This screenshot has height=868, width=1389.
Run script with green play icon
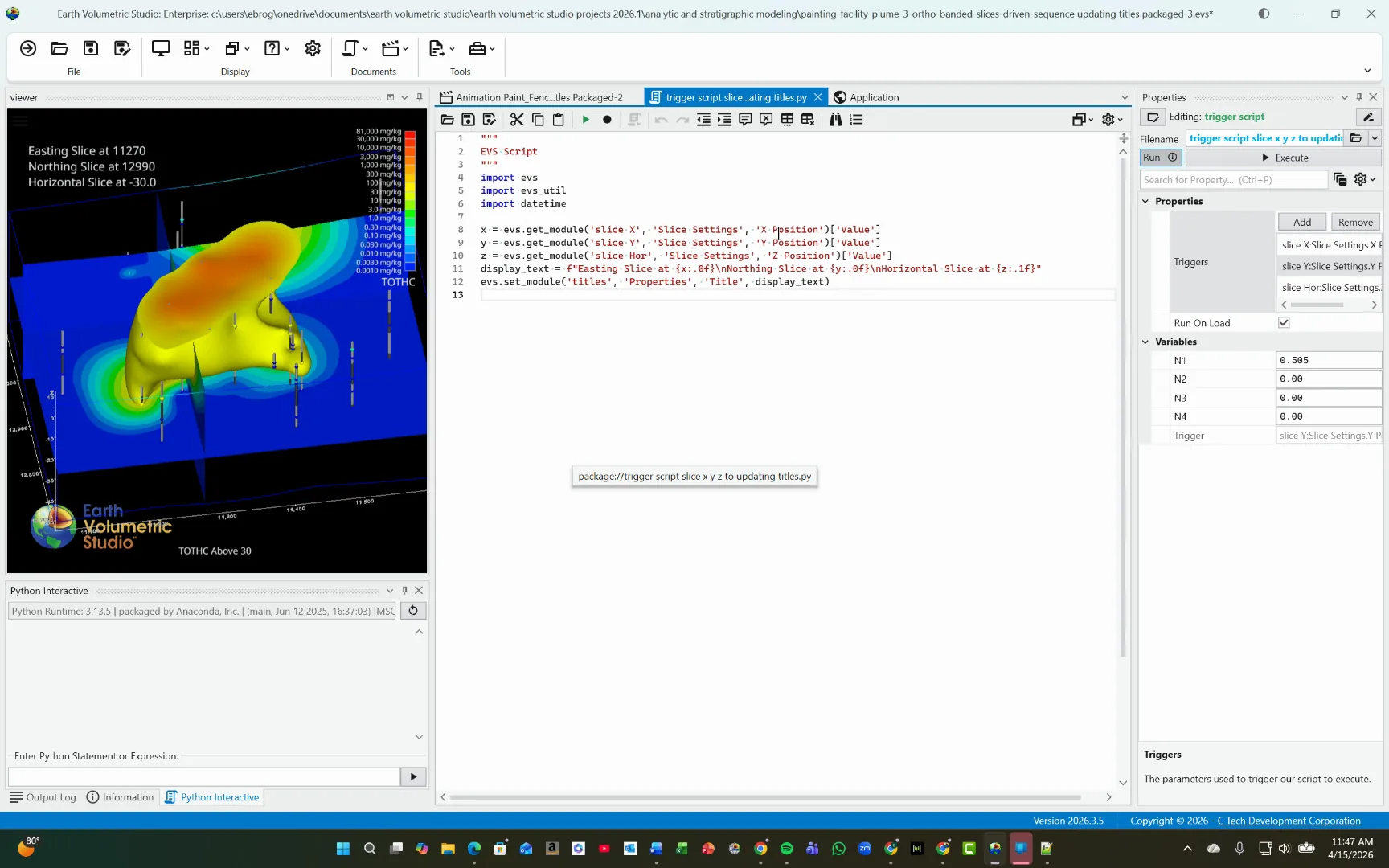[586, 119]
